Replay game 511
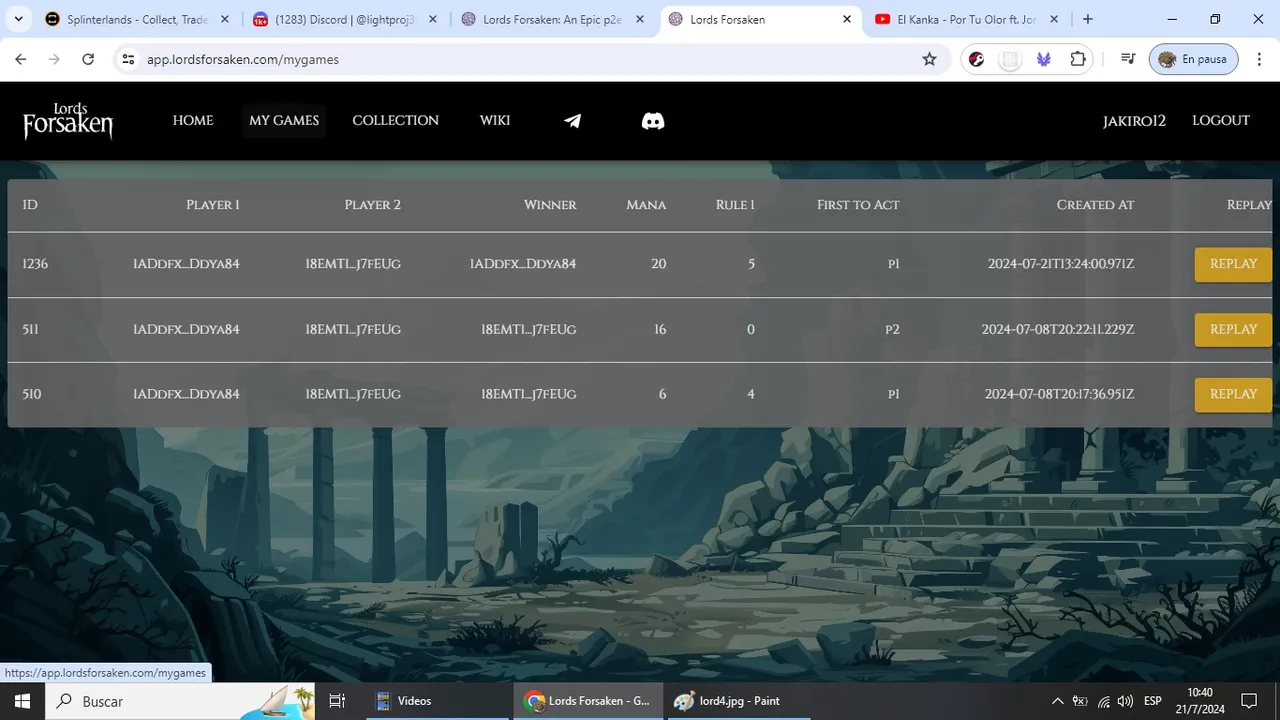Screen dimensions: 1280x720 (x=1233, y=329)
